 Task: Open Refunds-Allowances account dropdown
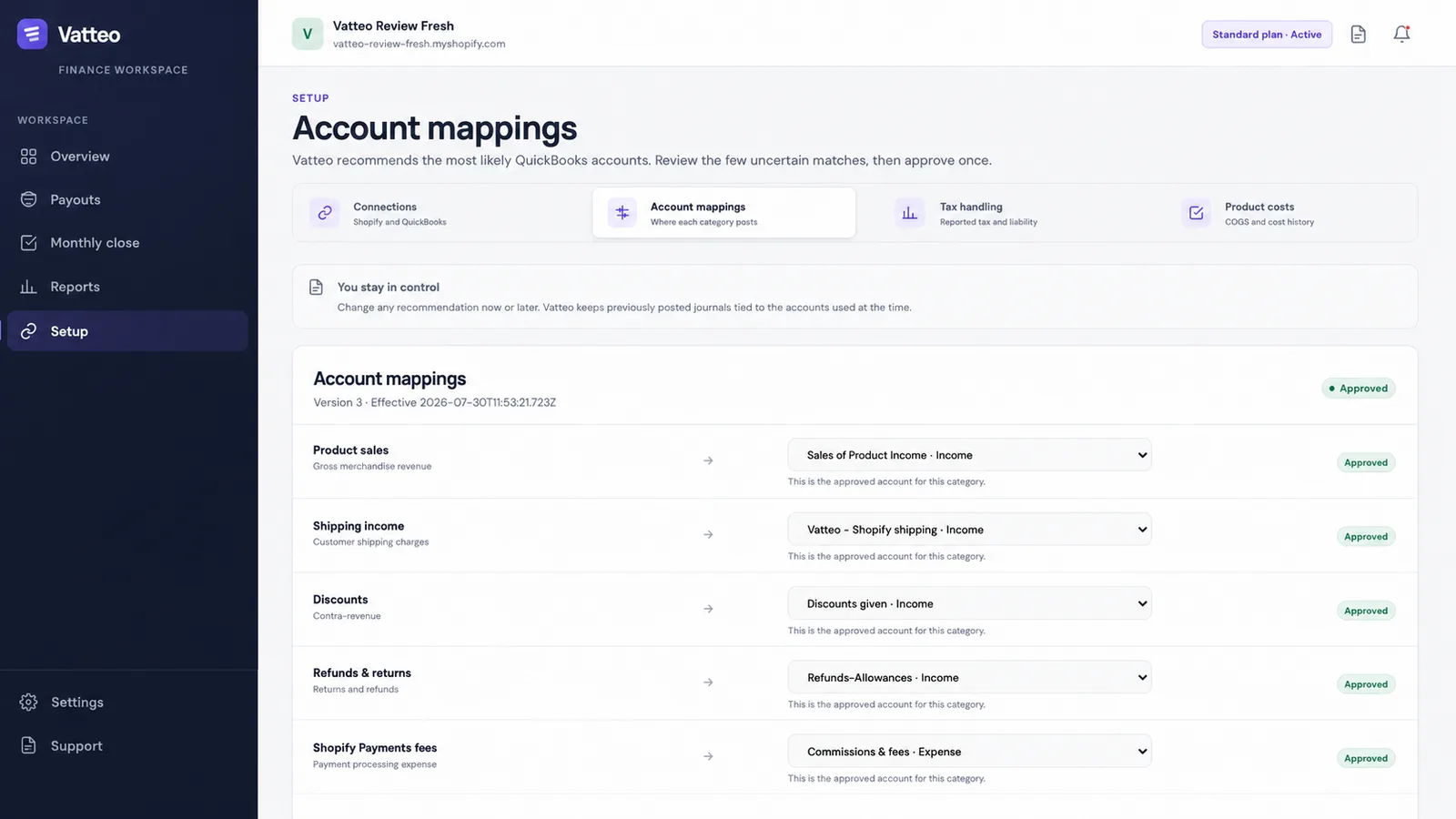click(x=969, y=678)
